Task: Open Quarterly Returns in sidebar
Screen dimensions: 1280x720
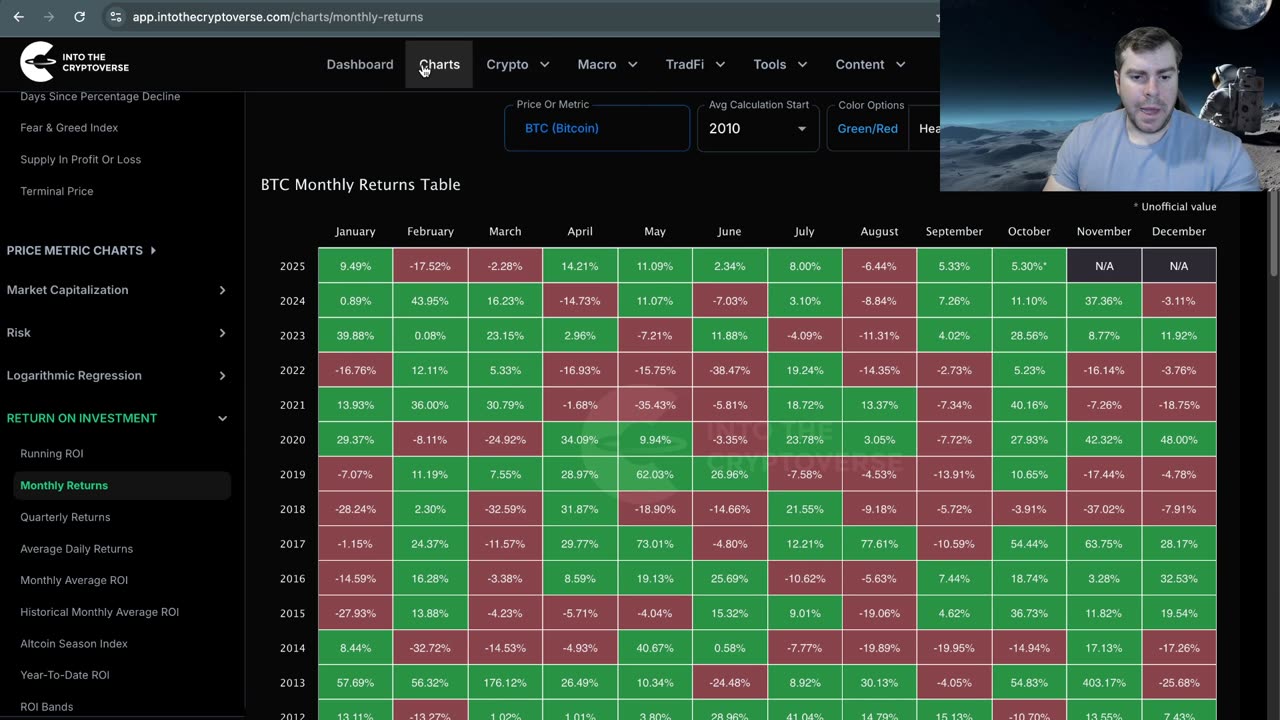Action: coord(65,517)
